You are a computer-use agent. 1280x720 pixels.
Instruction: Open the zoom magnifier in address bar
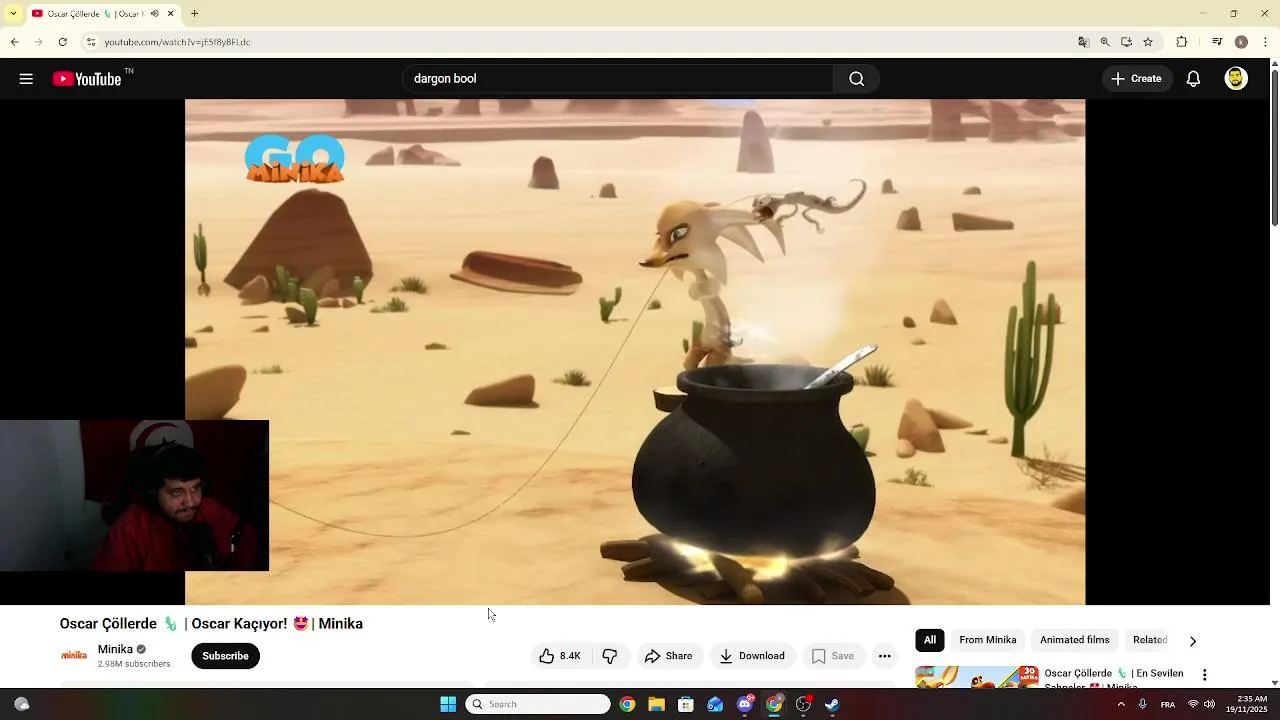click(x=1105, y=42)
